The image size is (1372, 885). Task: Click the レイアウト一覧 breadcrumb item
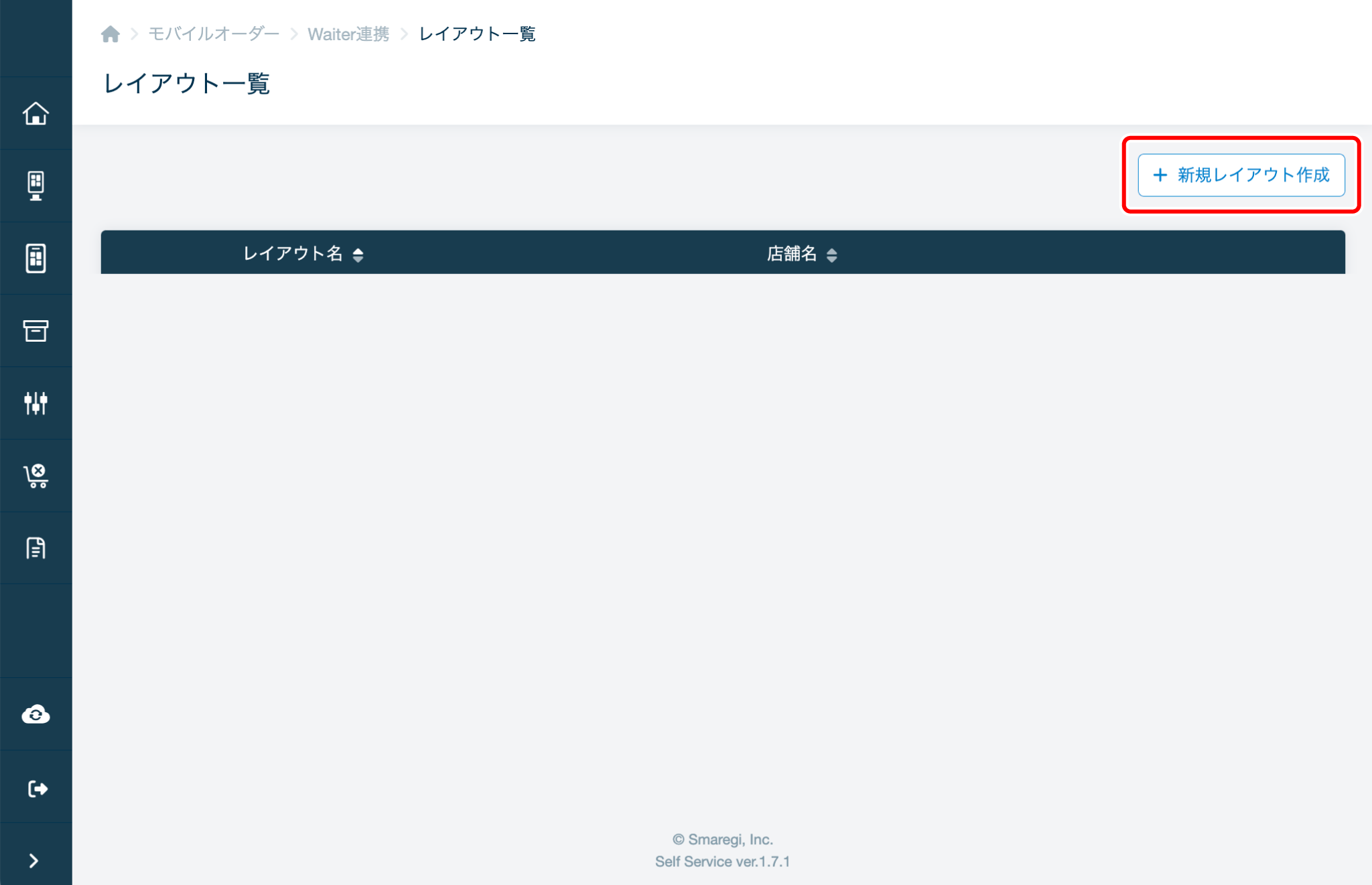click(x=476, y=34)
